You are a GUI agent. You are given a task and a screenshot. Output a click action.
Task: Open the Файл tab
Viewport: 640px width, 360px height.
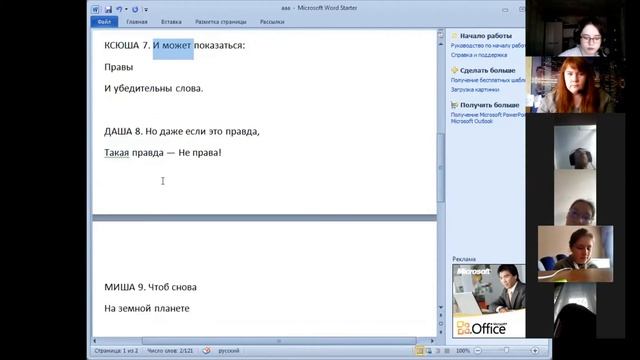[104, 22]
